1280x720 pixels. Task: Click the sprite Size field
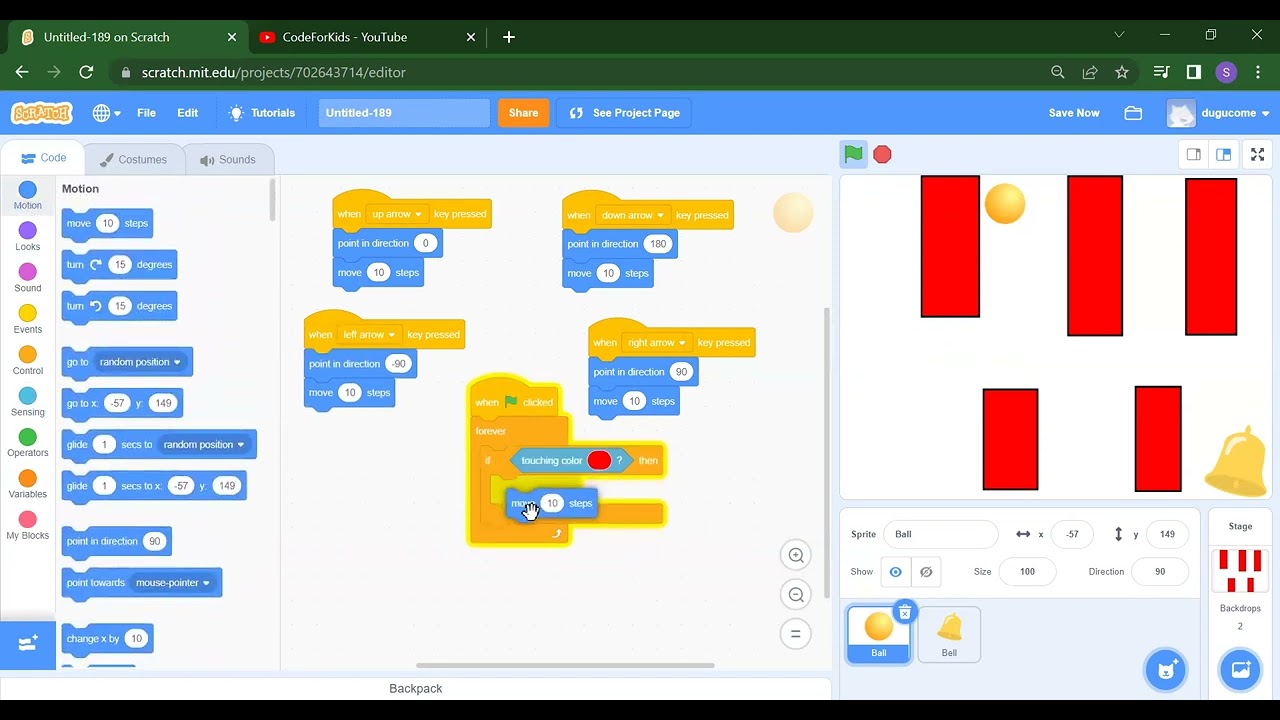tap(1027, 572)
